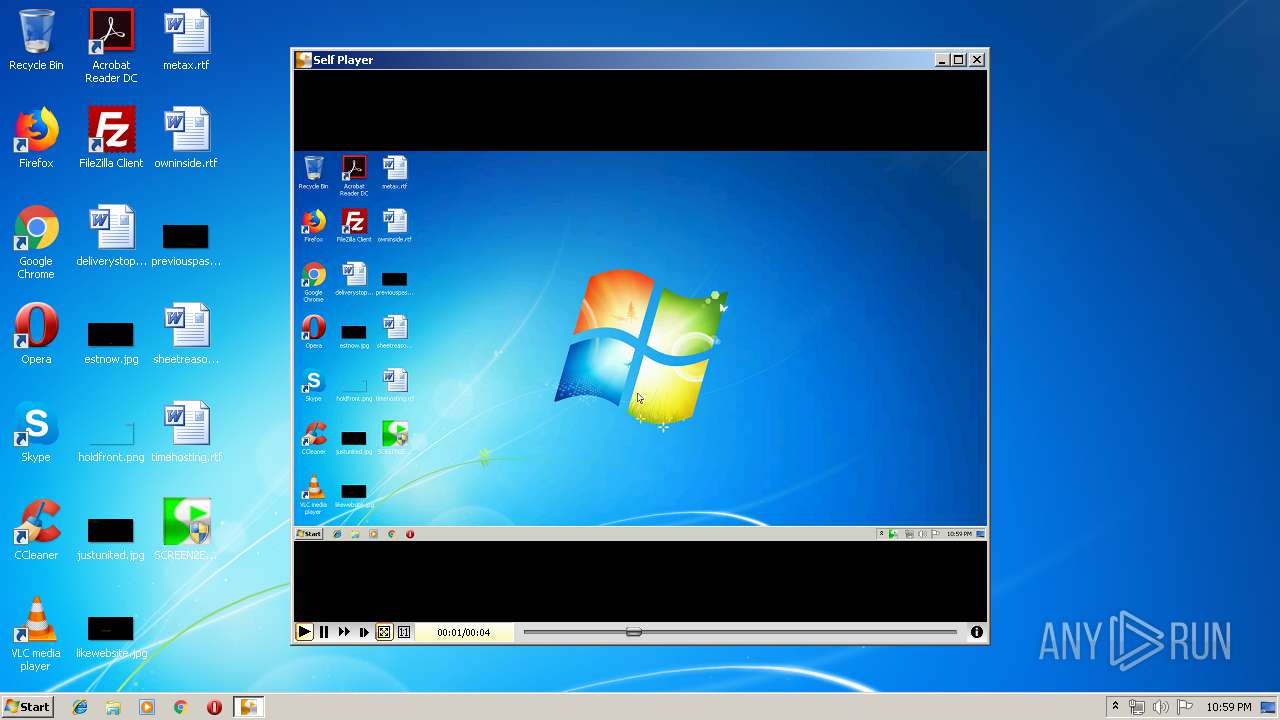Select the estnow.jpg desktop file

(111, 344)
